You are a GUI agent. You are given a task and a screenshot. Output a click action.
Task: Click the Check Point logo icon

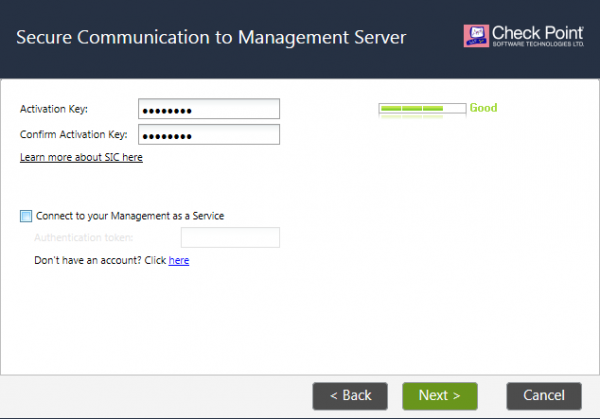[x=476, y=37]
